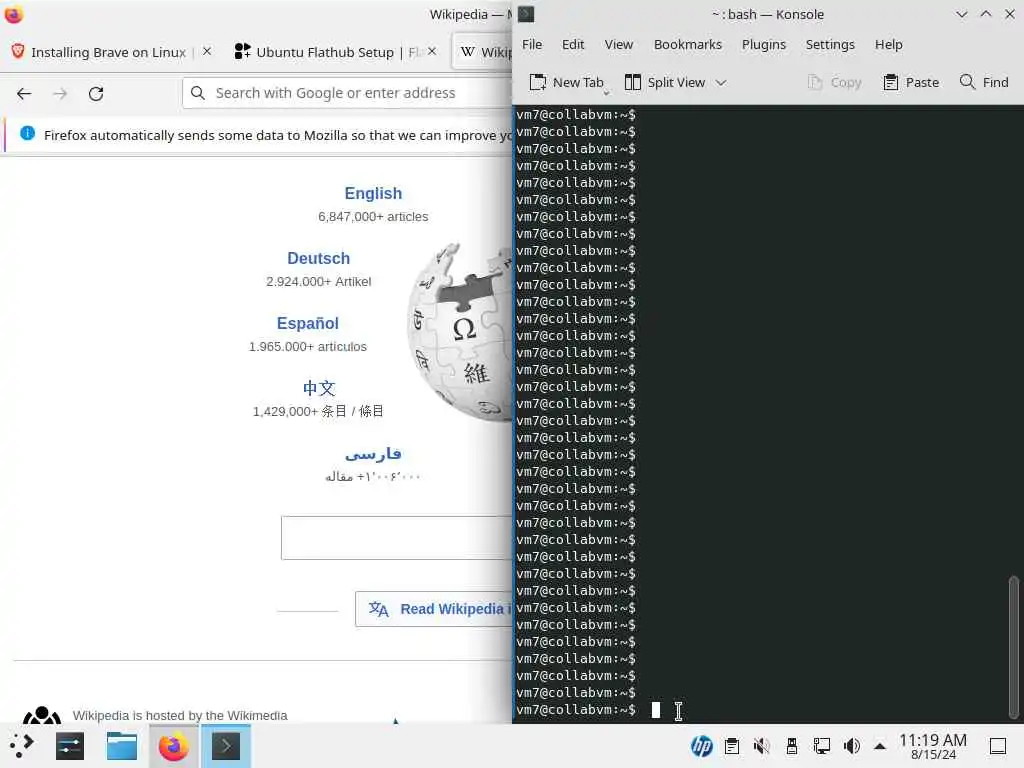1024x768 pixels.
Task: Go back in Firefox
Action: [x=24, y=93]
